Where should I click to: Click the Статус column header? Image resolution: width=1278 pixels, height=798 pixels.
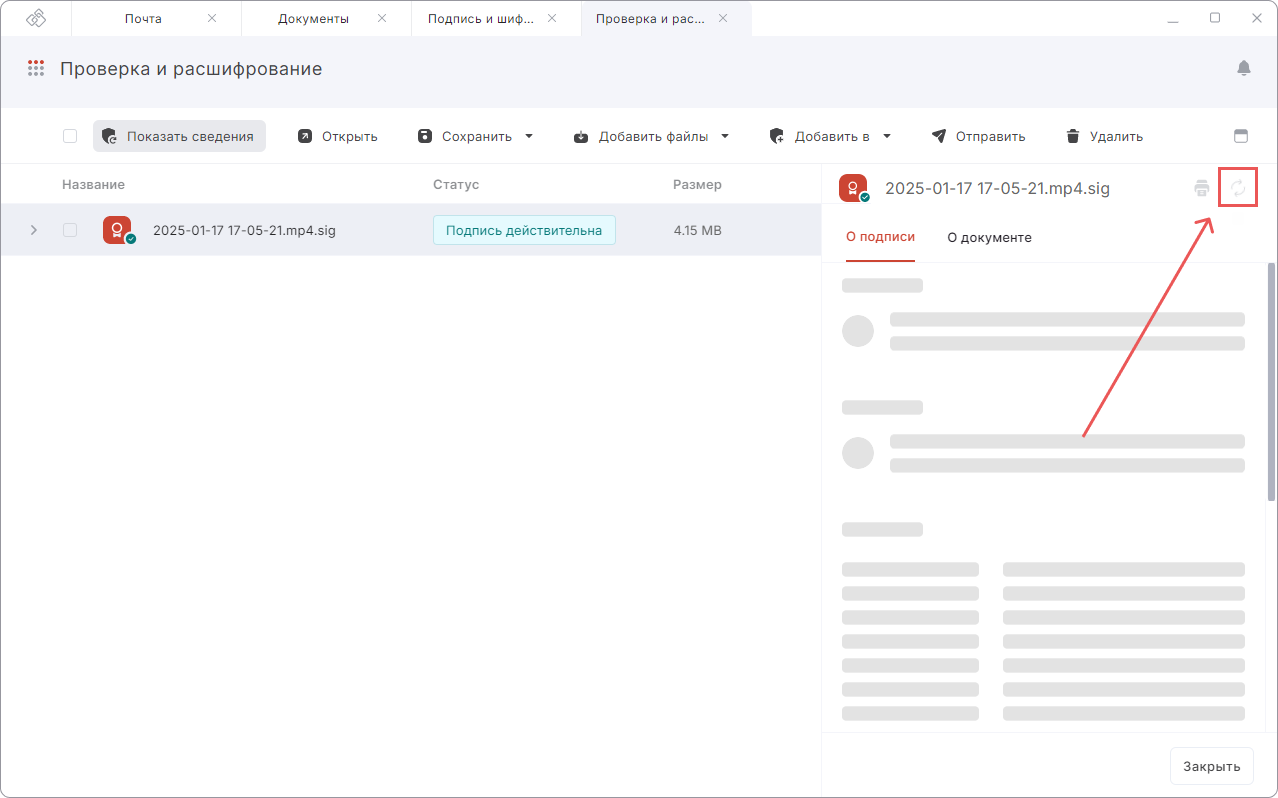[456, 184]
